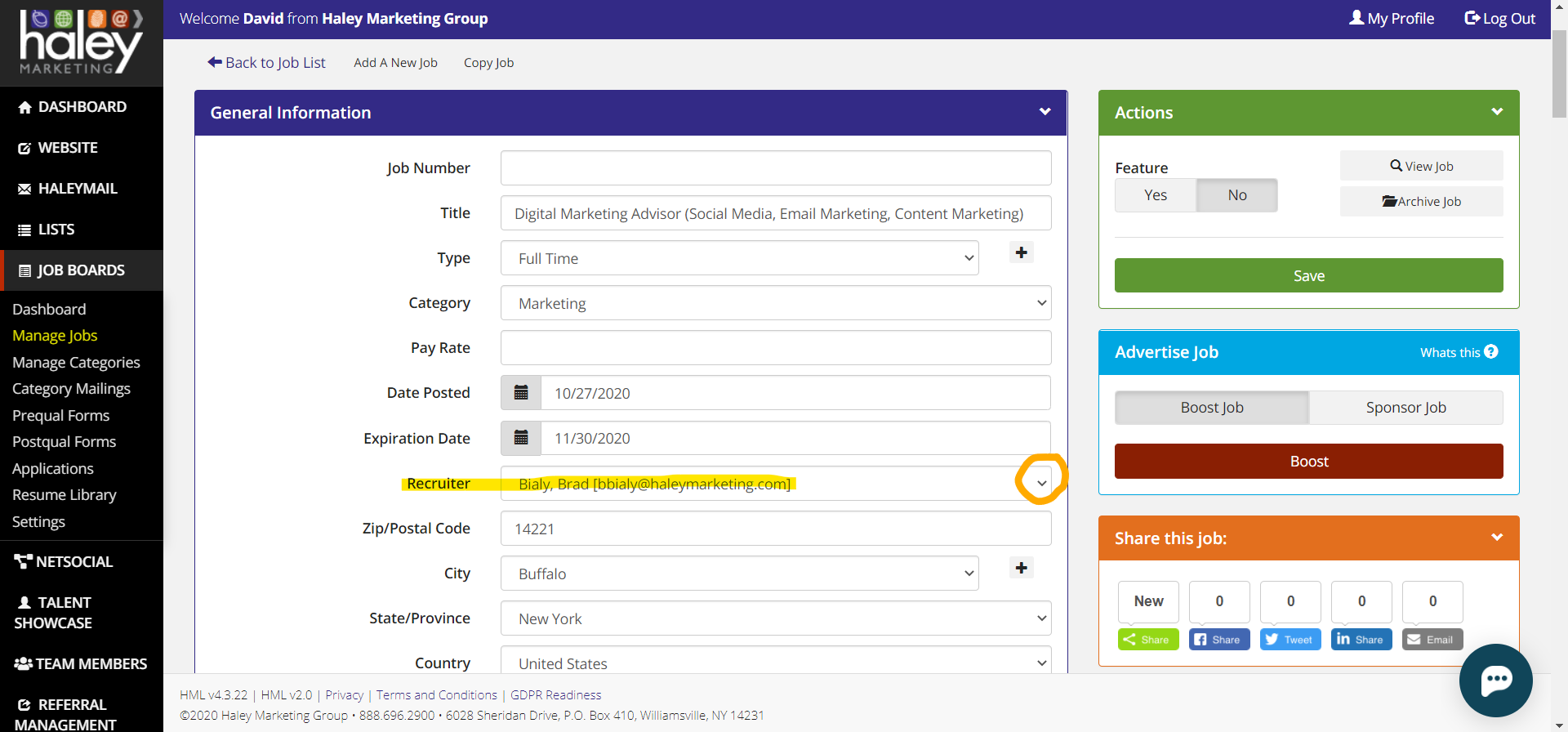The height and width of the screenshot is (732, 1568).
Task: Open WEBSITE in sidebar
Action: tap(82, 148)
